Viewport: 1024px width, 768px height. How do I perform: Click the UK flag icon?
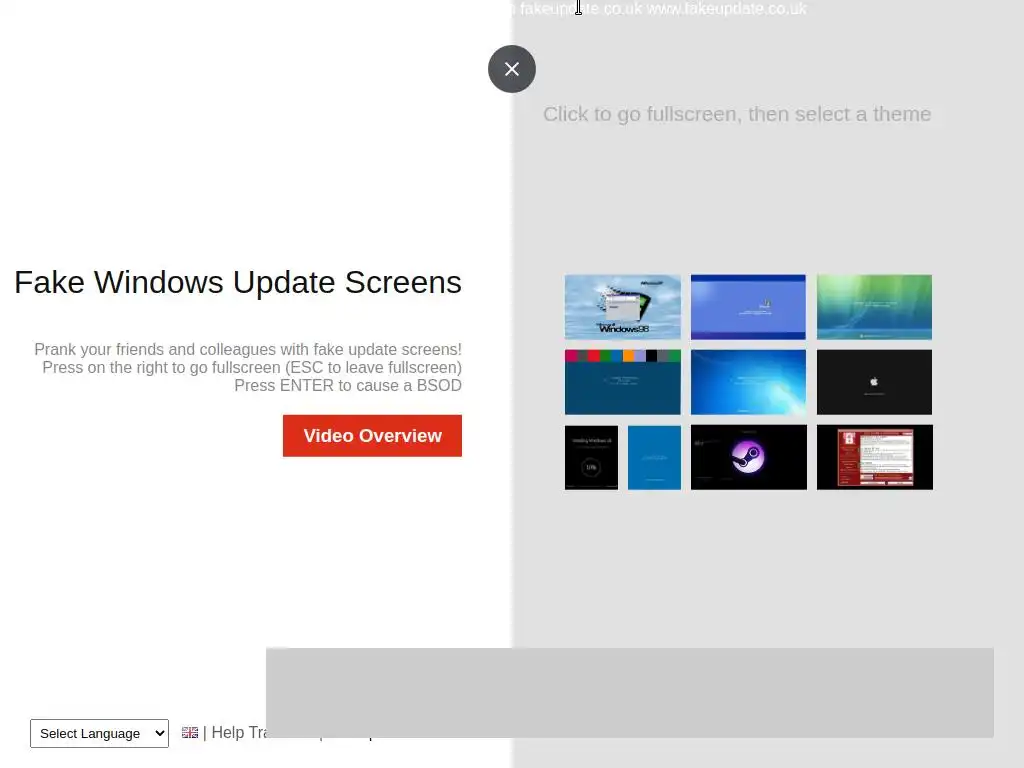click(x=190, y=733)
